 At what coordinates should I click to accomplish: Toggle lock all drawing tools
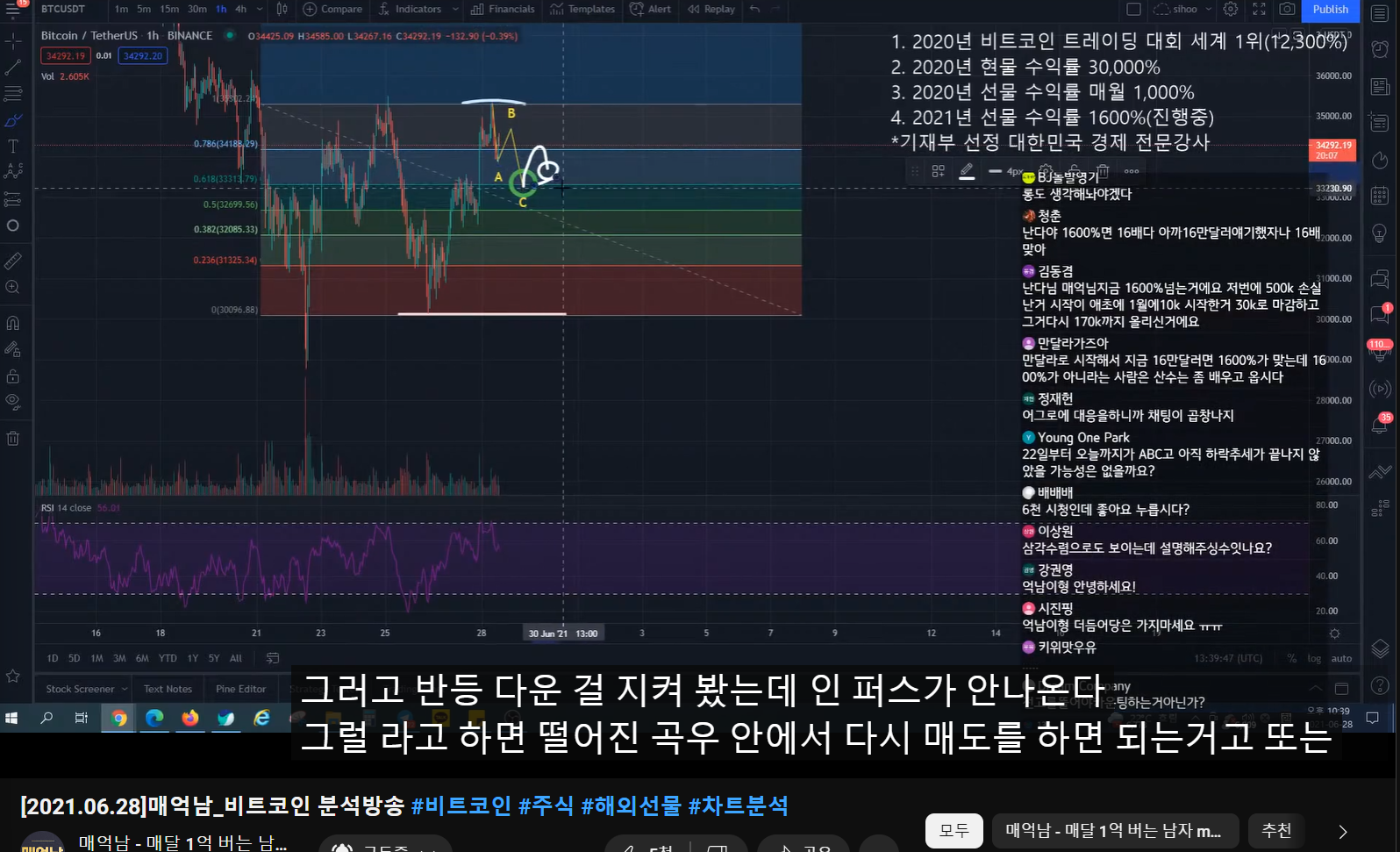coord(13,376)
